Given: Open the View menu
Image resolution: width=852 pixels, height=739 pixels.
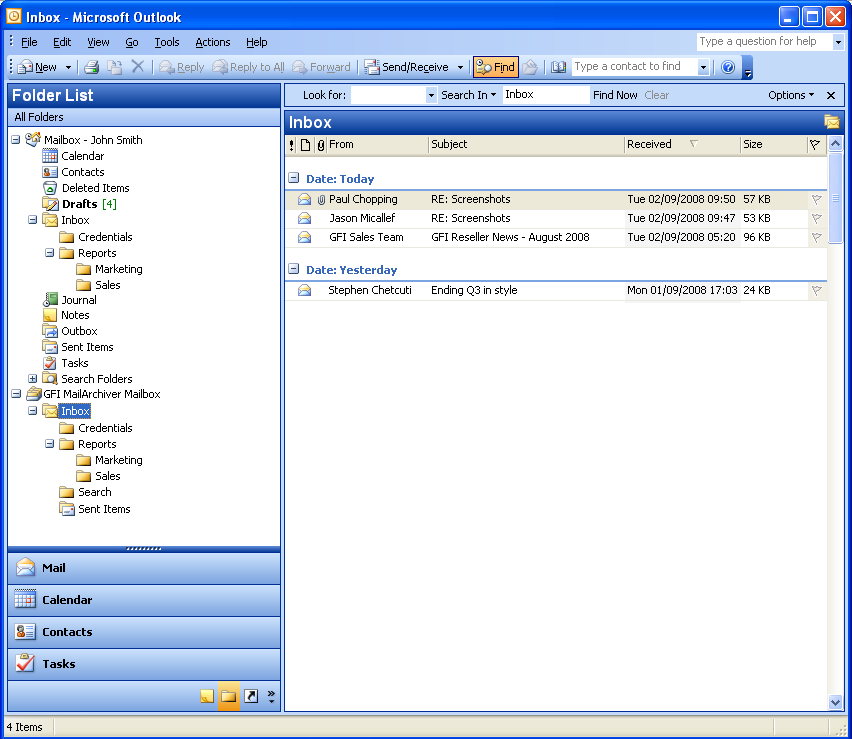Looking at the screenshot, I should point(98,42).
